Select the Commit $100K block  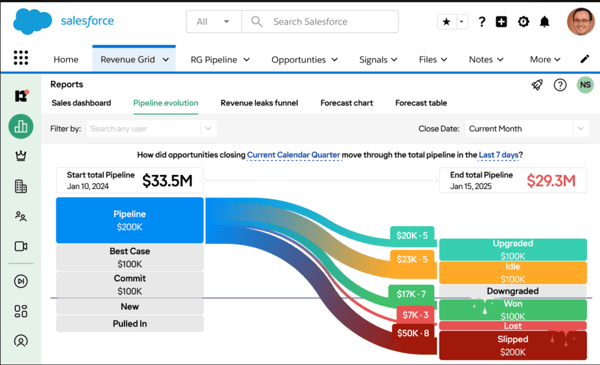(130, 285)
